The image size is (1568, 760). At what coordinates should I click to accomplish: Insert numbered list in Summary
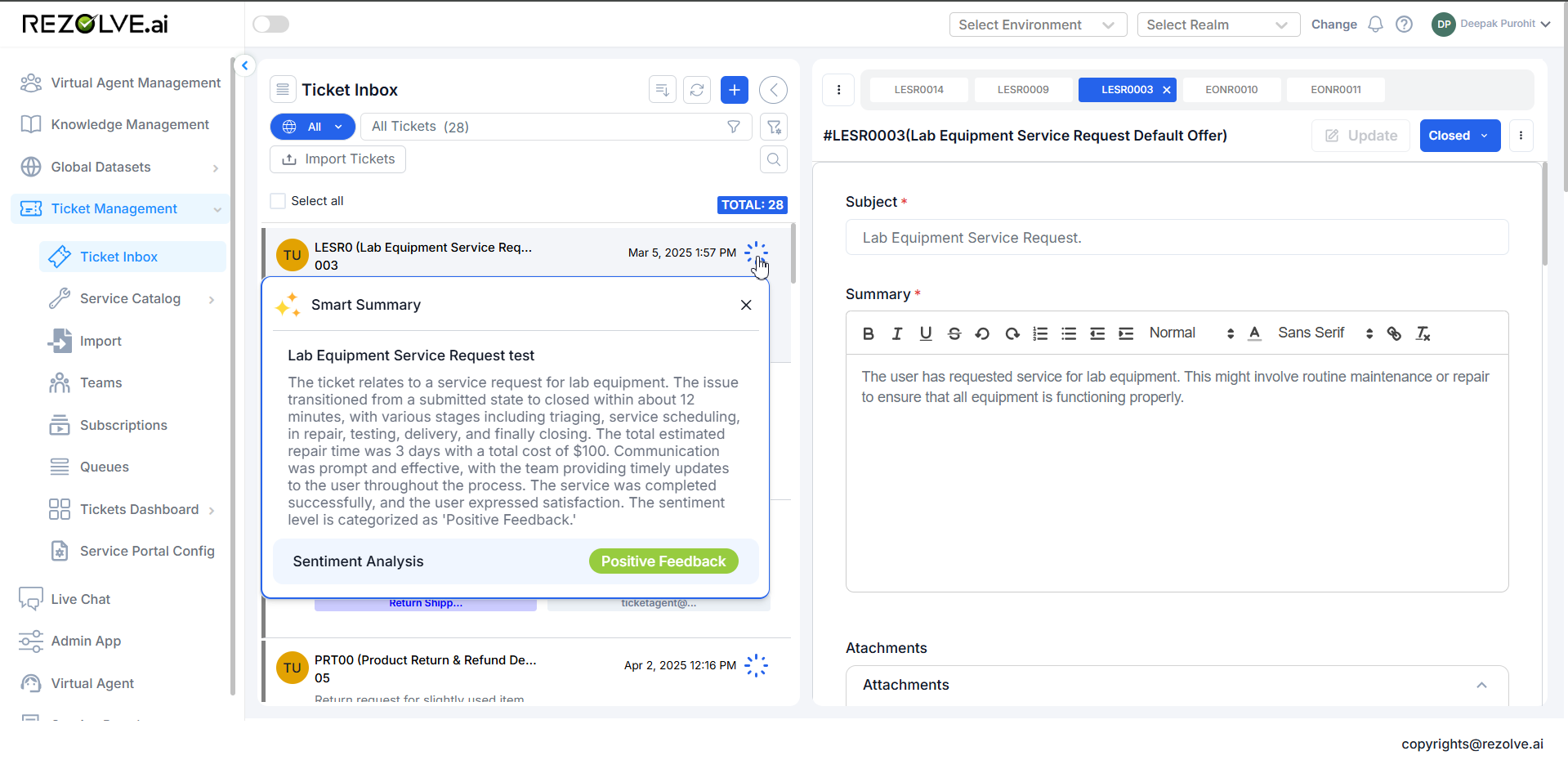[1040, 333]
